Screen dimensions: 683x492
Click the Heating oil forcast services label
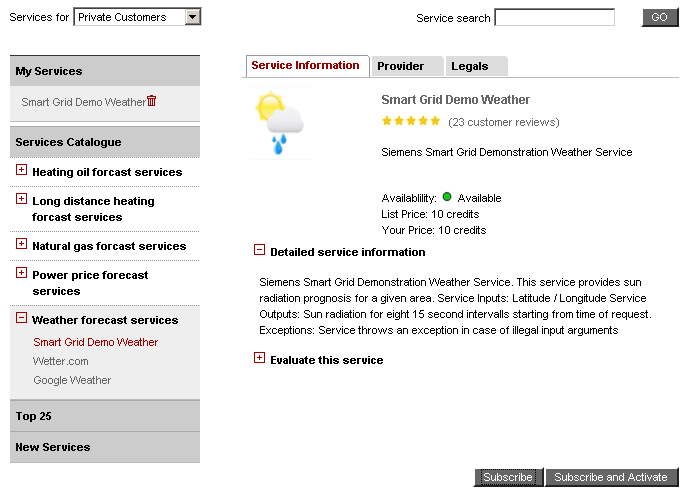[x=107, y=172]
